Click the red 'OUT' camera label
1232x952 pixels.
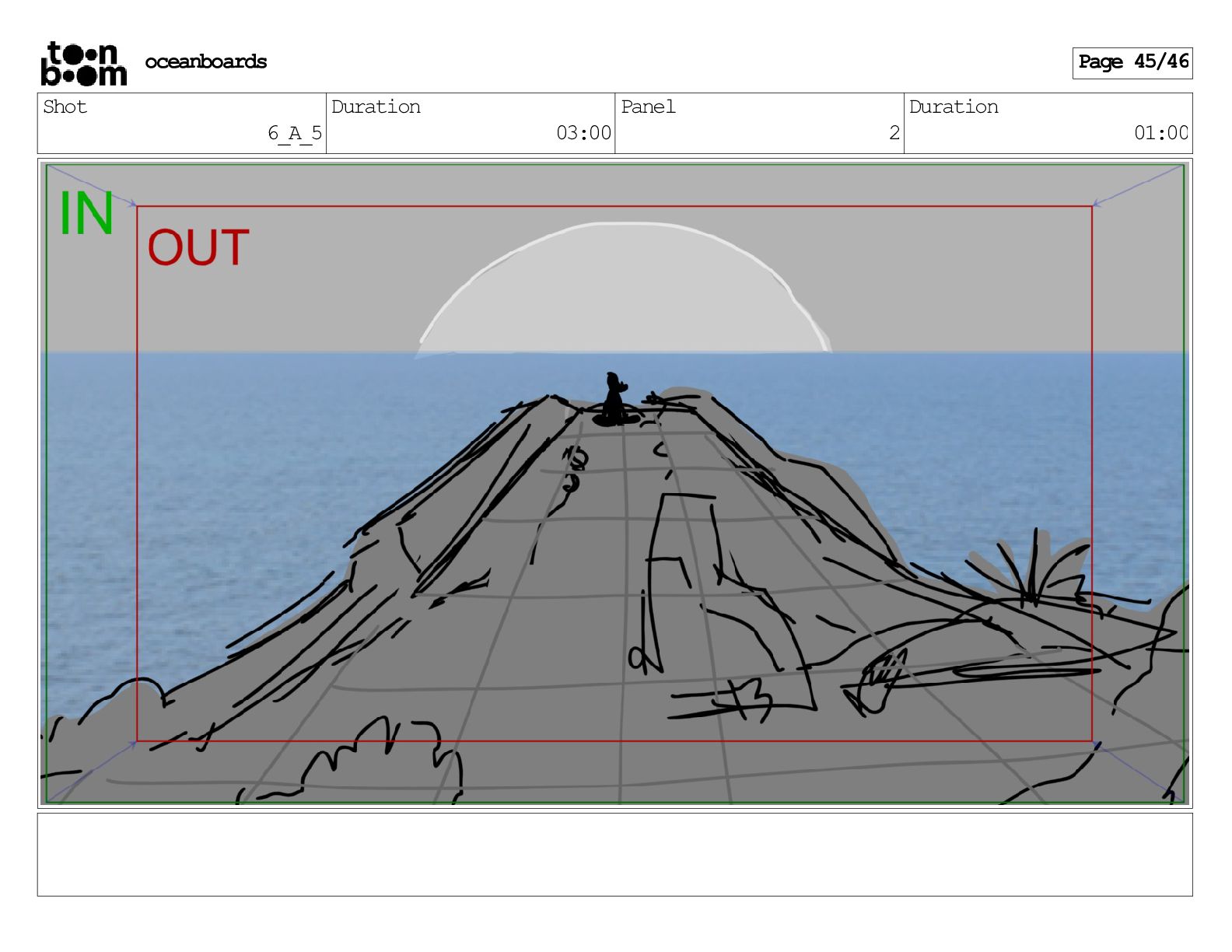point(198,248)
